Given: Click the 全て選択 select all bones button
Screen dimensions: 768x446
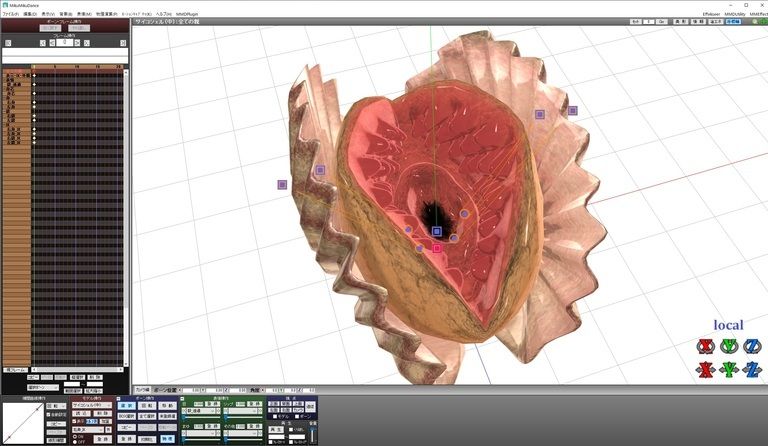Looking at the screenshot, I should point(147,416).
